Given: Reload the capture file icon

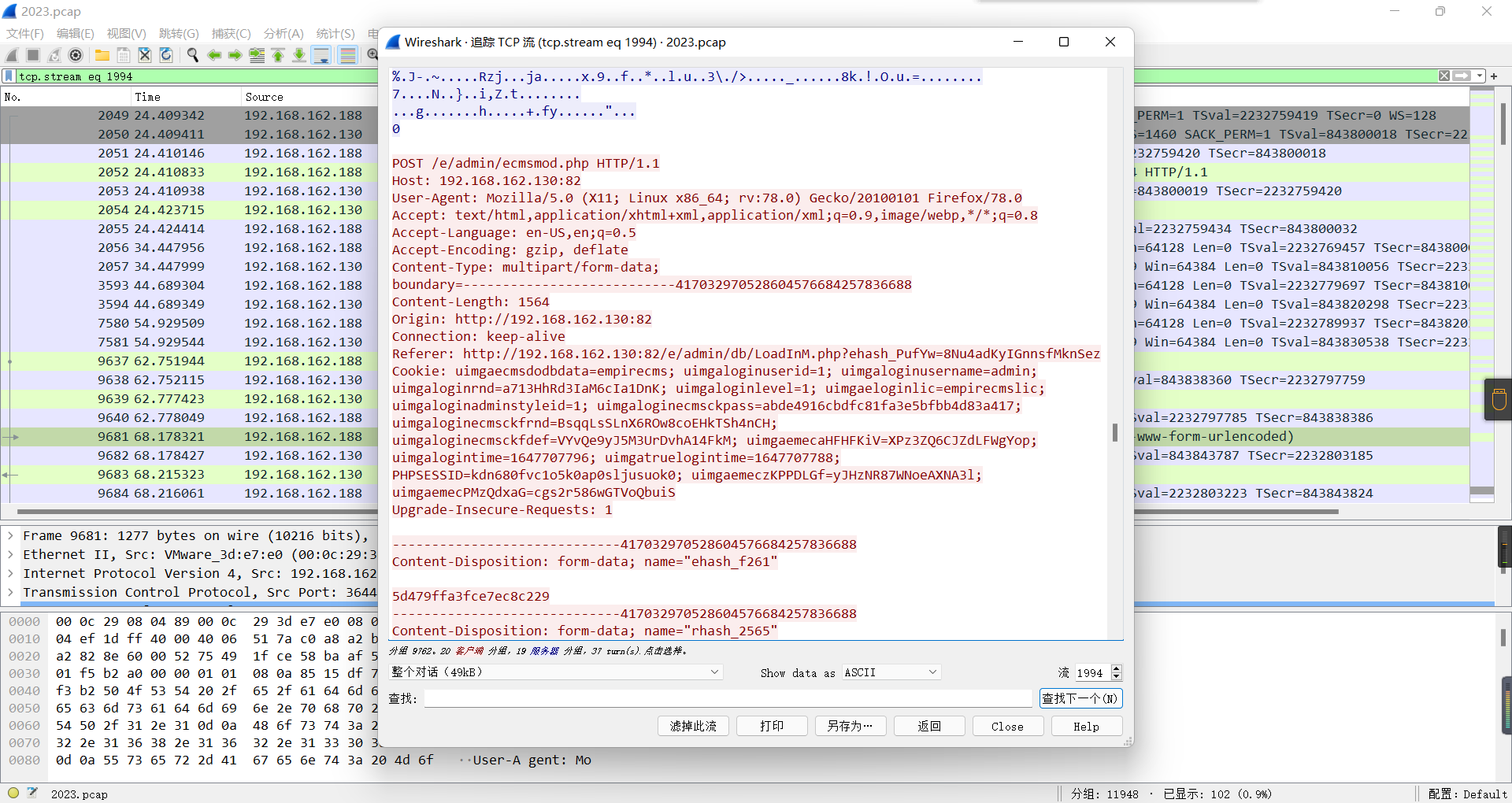Looking at the screenshot, I should pos(166,55).
